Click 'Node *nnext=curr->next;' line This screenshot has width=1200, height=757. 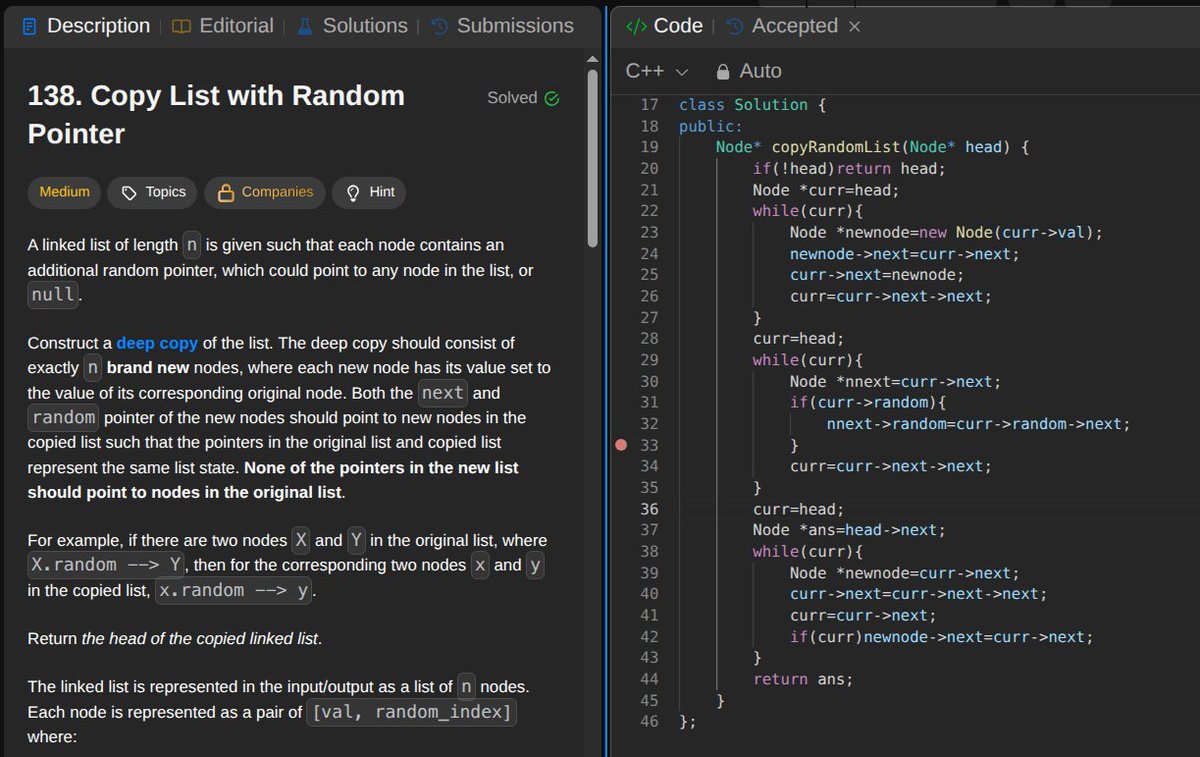[x=895, y=381]
